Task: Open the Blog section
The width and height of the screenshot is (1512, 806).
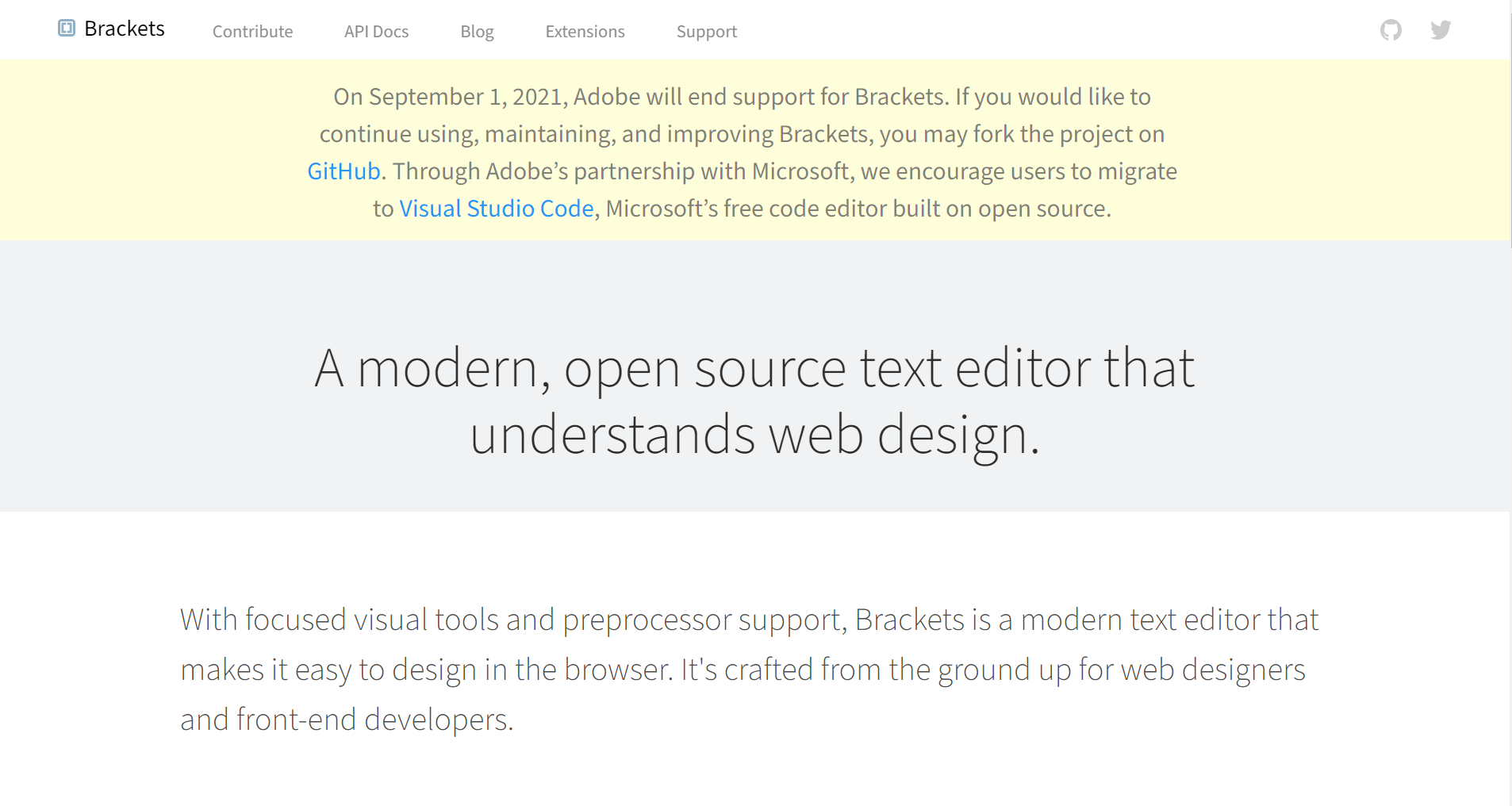Action: point(477,32)
